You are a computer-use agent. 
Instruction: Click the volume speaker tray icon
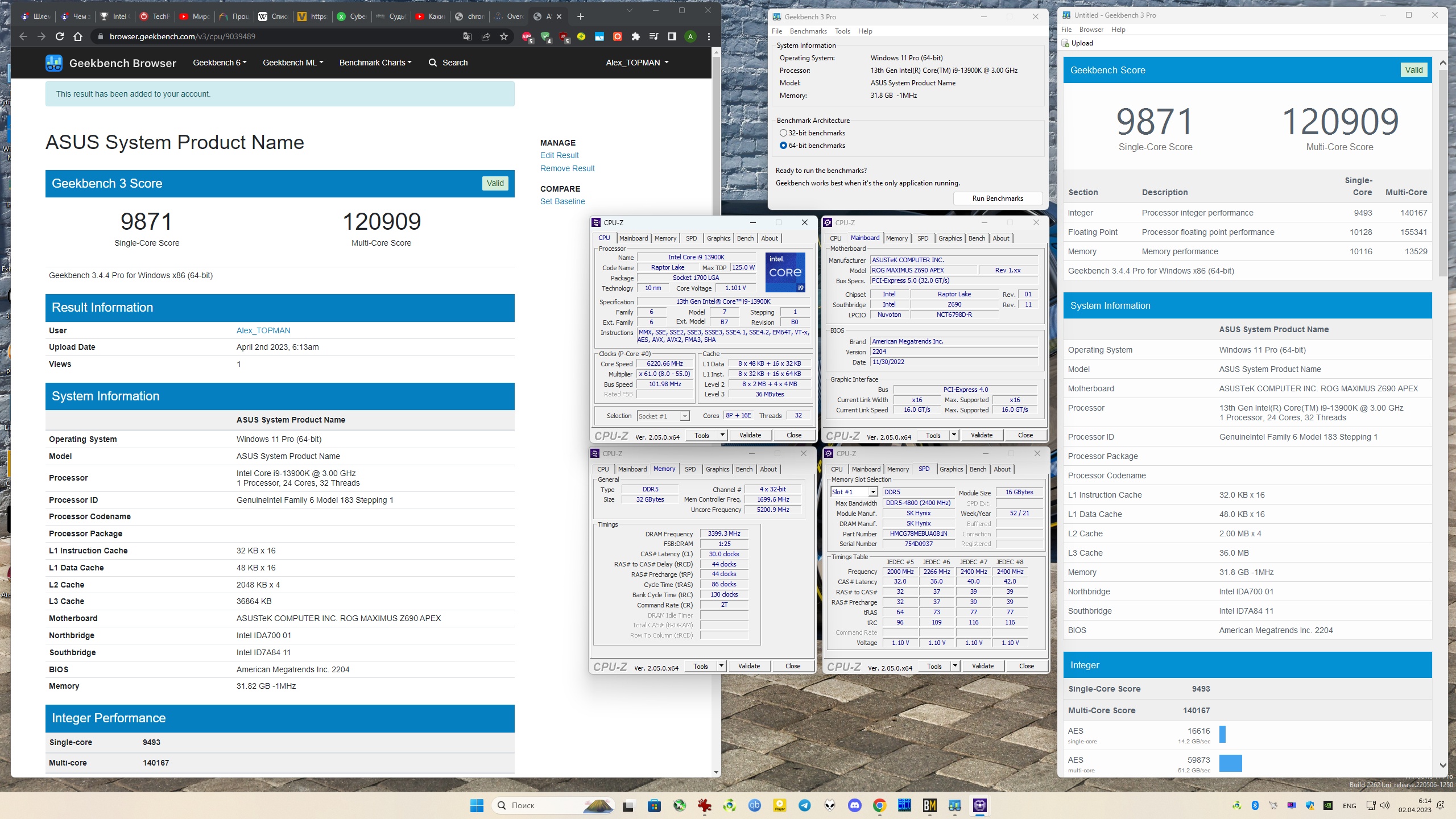(1385, 805)
